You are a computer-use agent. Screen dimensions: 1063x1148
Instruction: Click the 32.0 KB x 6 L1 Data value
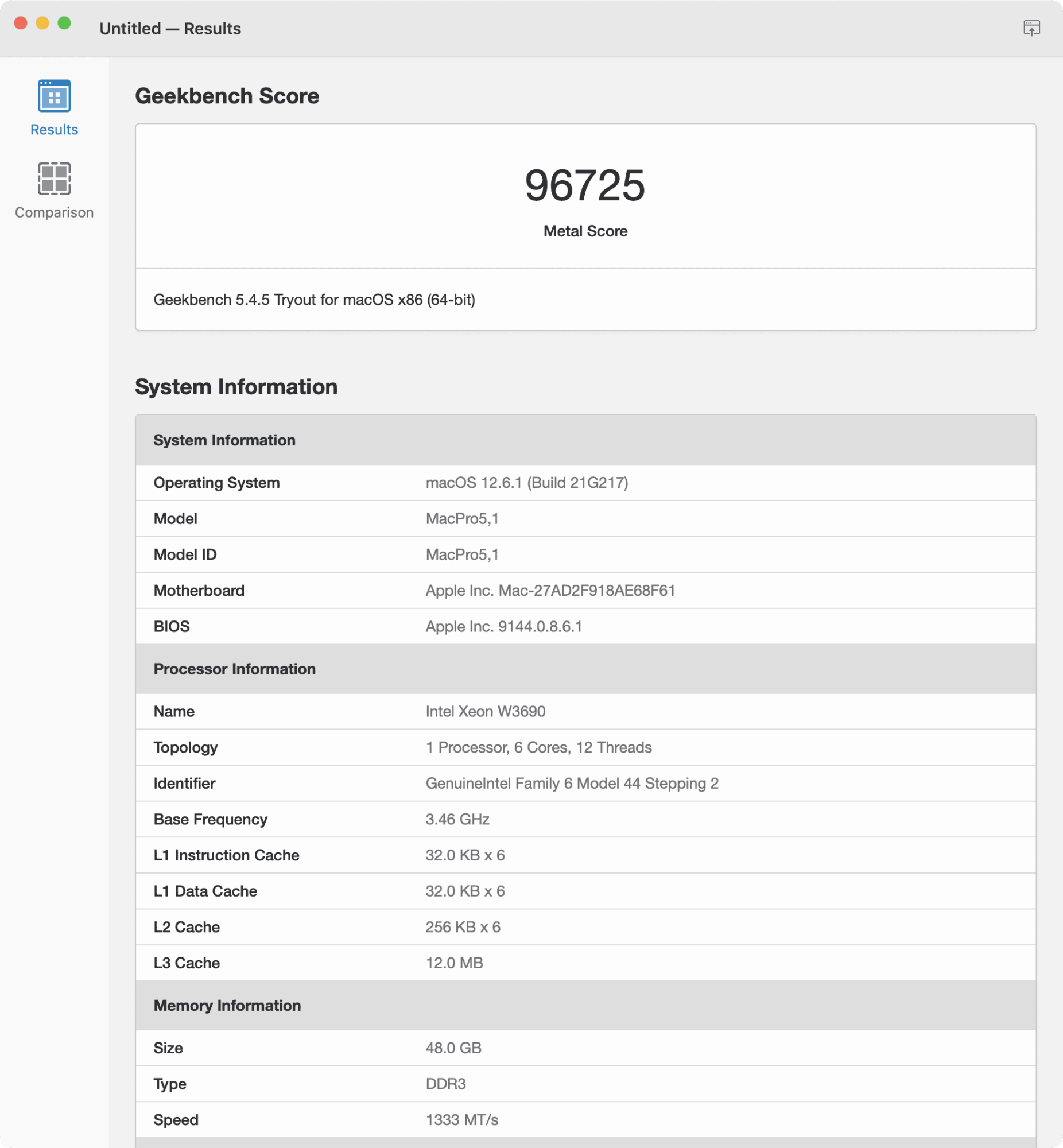coord(465,891)
